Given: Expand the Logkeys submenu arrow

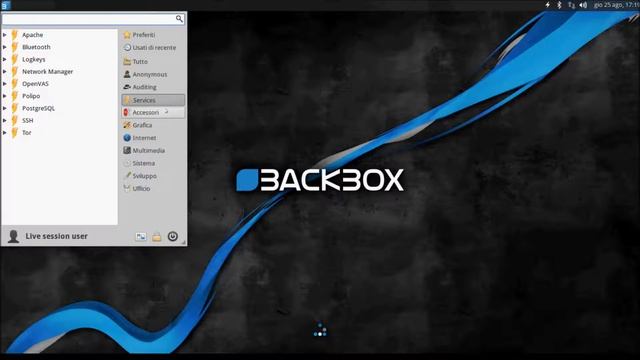Looking at the screenshot, I should click(4, 60).
